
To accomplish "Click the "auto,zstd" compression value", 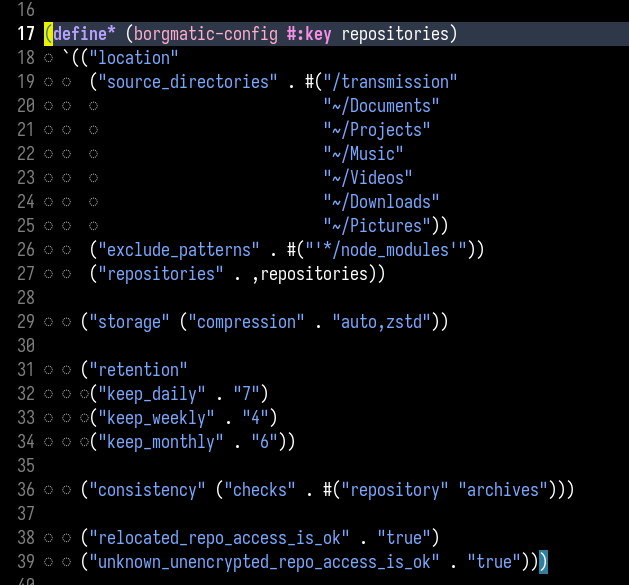I will tap(381, 322).
